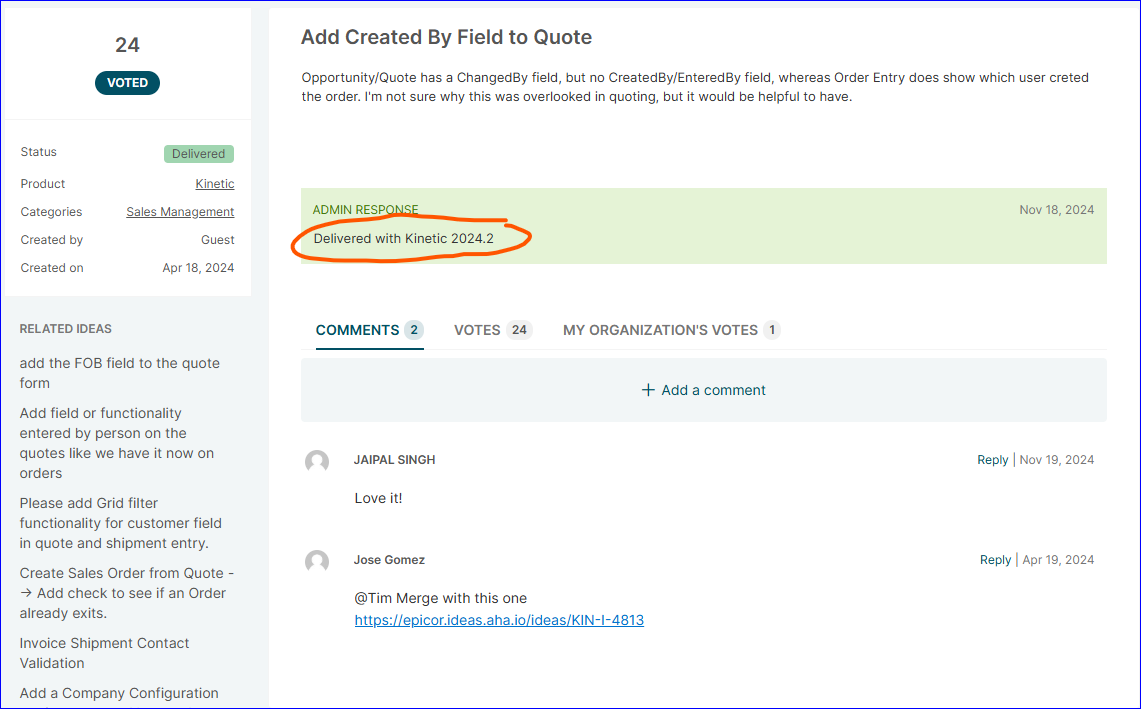The height and width of the screenshot is (709, 1141).
Task: Click Add a comment
Action: click(704, 390)
